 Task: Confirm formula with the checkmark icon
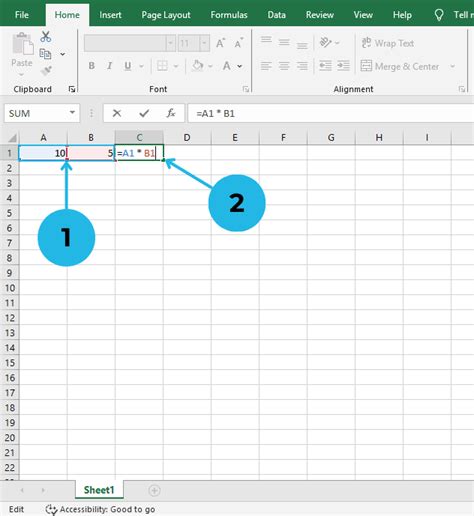pyautogui.click(x=144, y=113)
